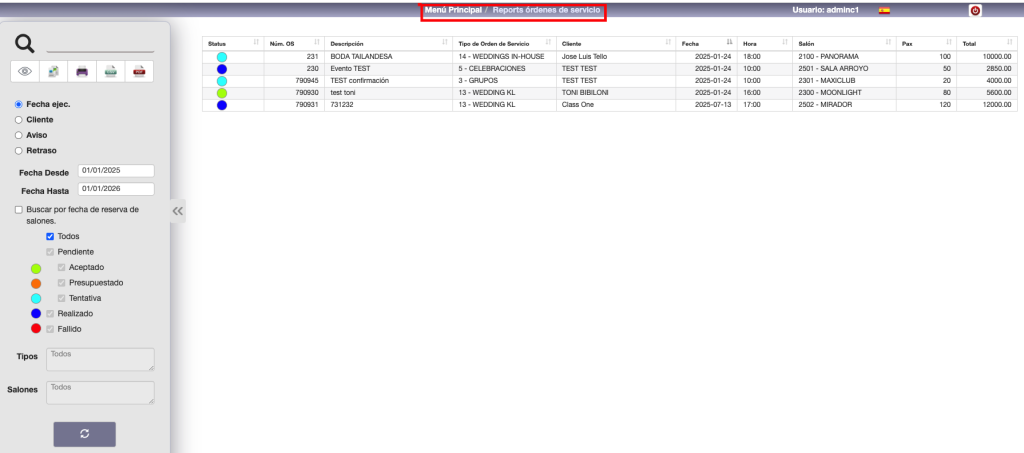Enable search by salon reservation date
Screen dimensions: 1024x453
click(18, 210)
